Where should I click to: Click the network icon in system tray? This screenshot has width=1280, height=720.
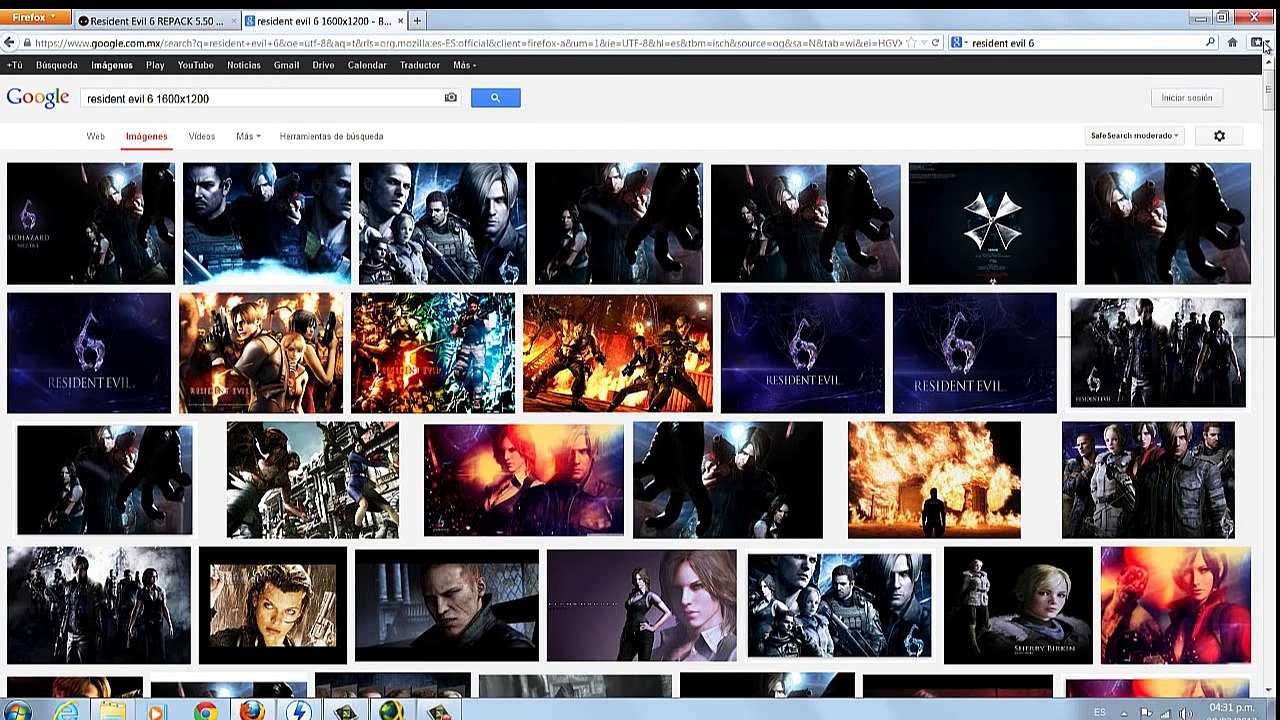tap(1166, 713)
